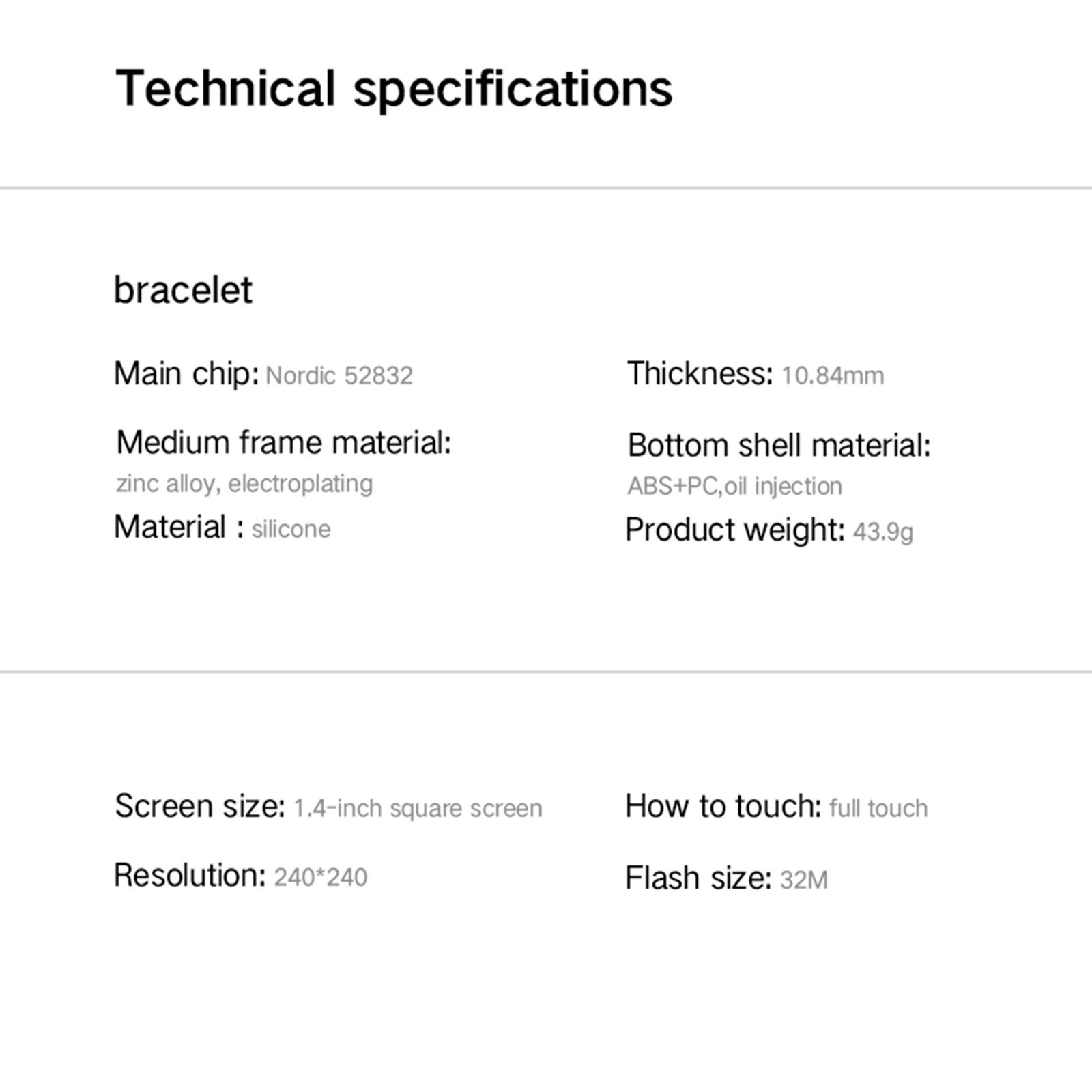Viewport: 1092px width, 1092px height.
Task: Click the Product weight label
Action: pyautogui.click(x=734, y=530)
